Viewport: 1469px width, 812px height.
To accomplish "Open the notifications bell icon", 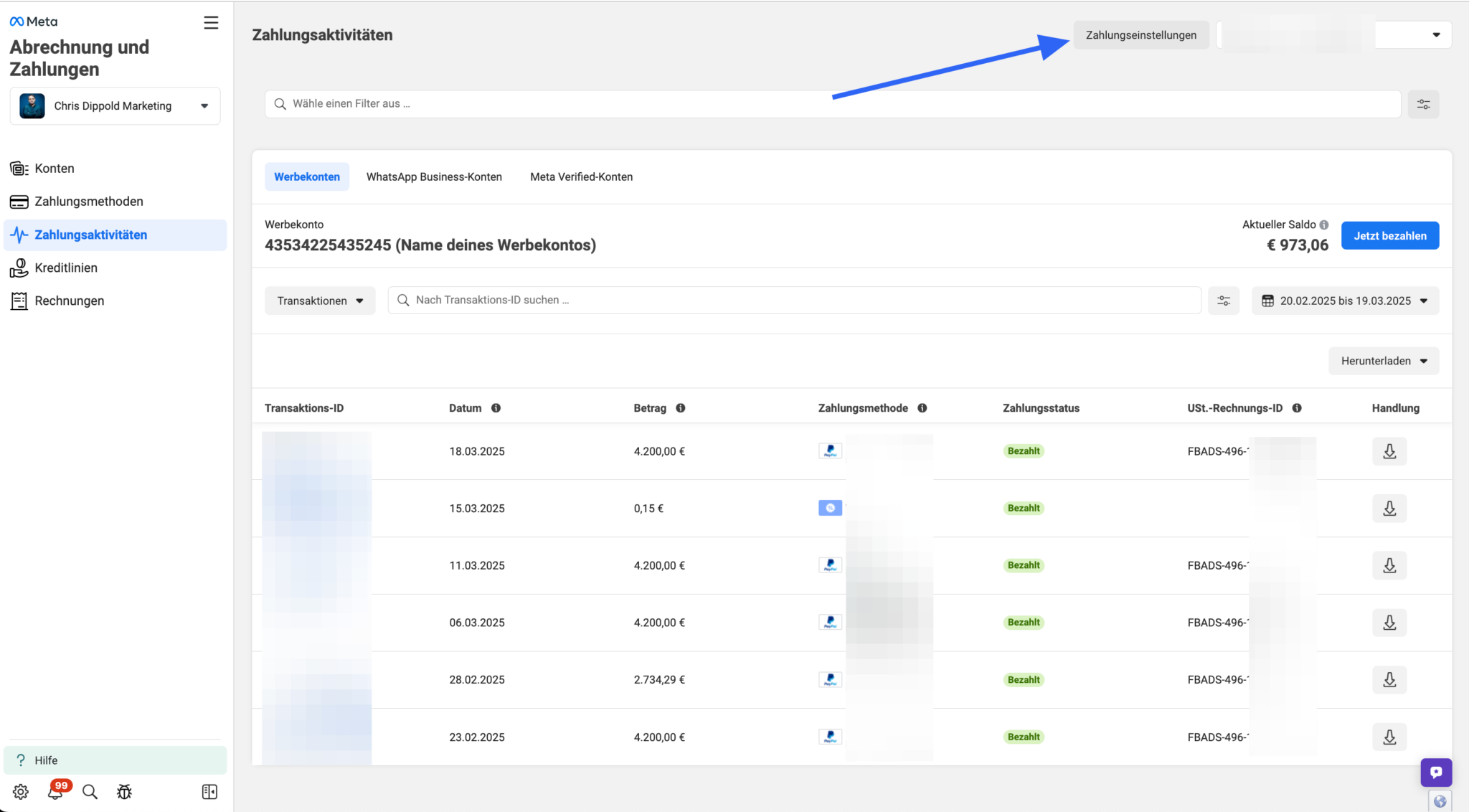I will coord(55,792).
